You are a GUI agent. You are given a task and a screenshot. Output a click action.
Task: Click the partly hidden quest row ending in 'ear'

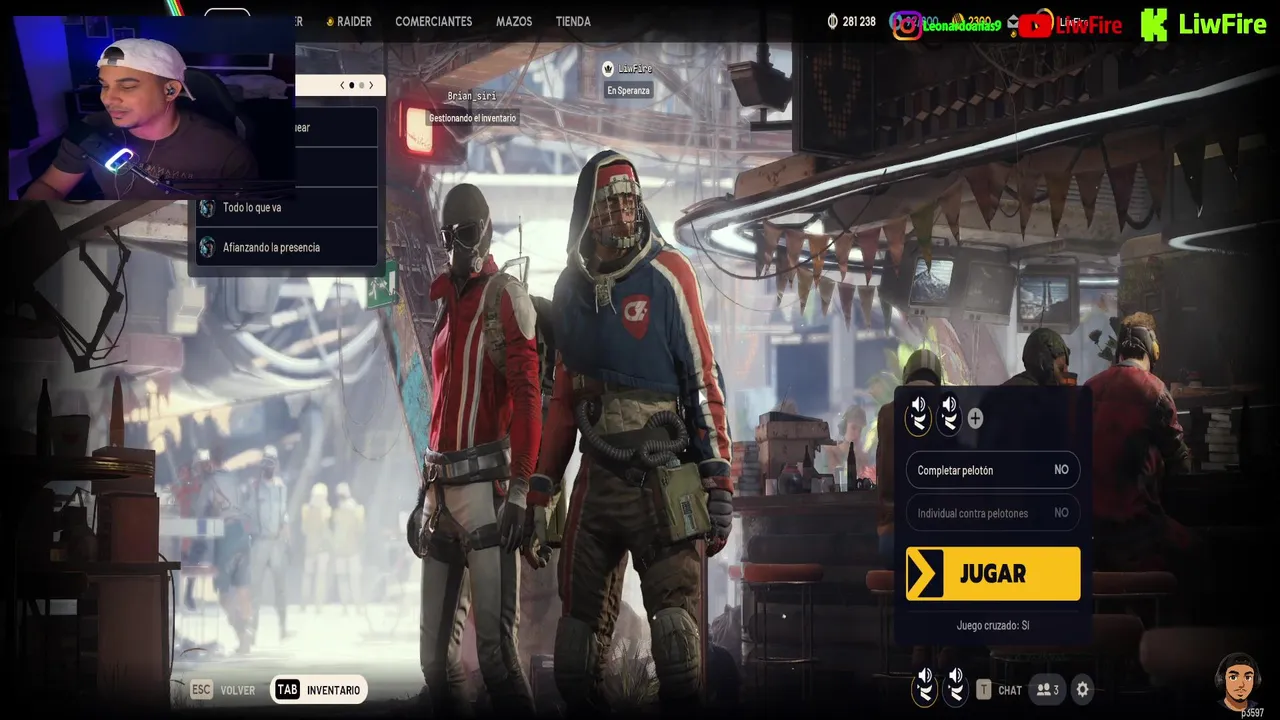pos(336,127)
